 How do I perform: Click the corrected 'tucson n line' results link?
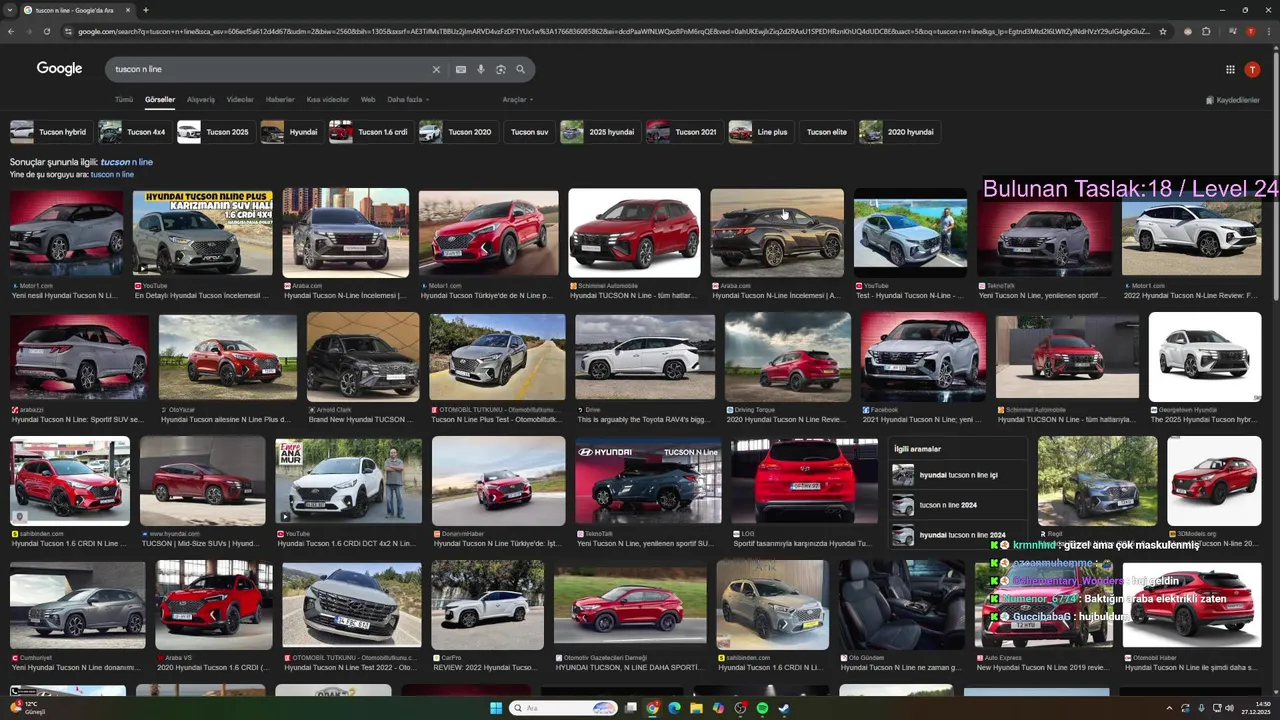127,162
